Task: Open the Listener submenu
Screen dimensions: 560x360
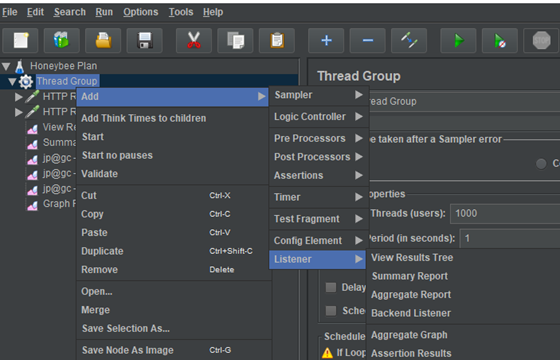Action: point(318,259)
